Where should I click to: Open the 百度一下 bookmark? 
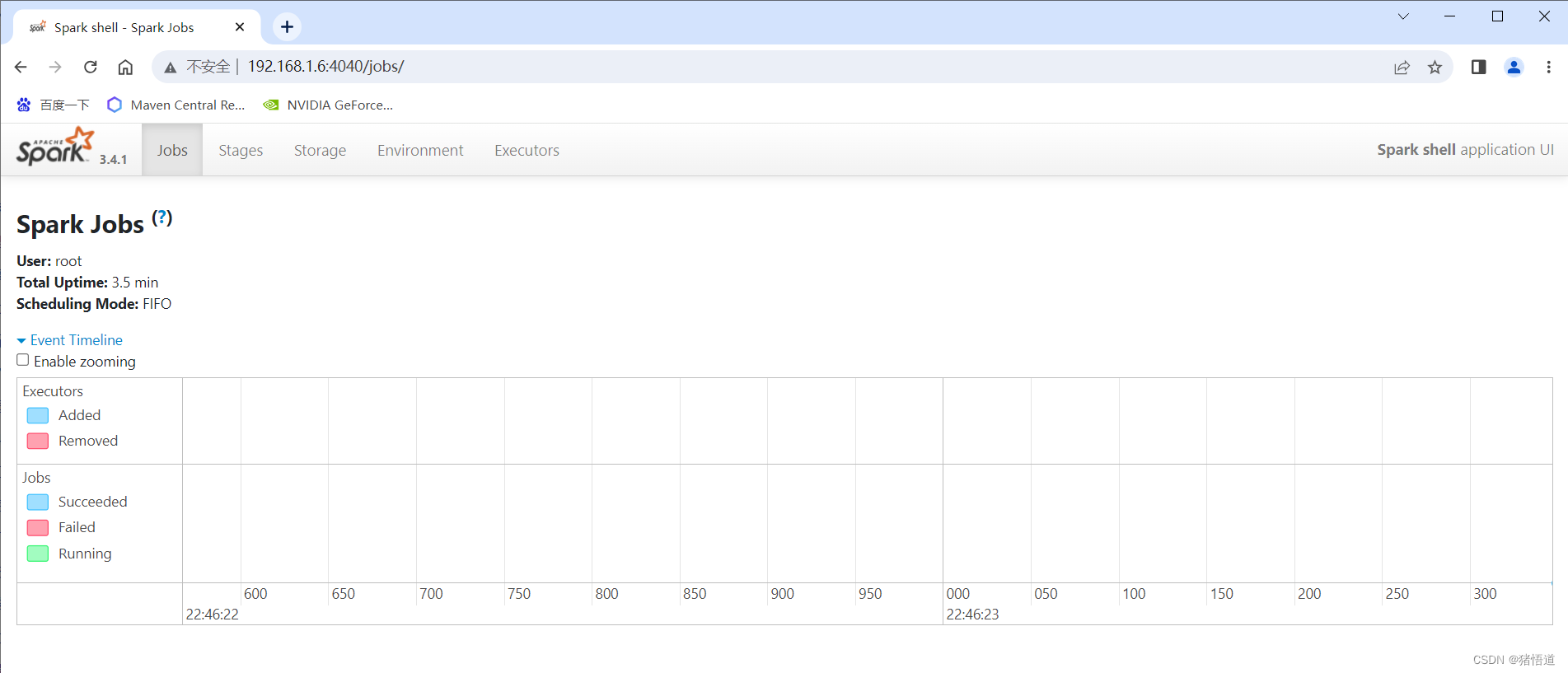pos(54,105)
